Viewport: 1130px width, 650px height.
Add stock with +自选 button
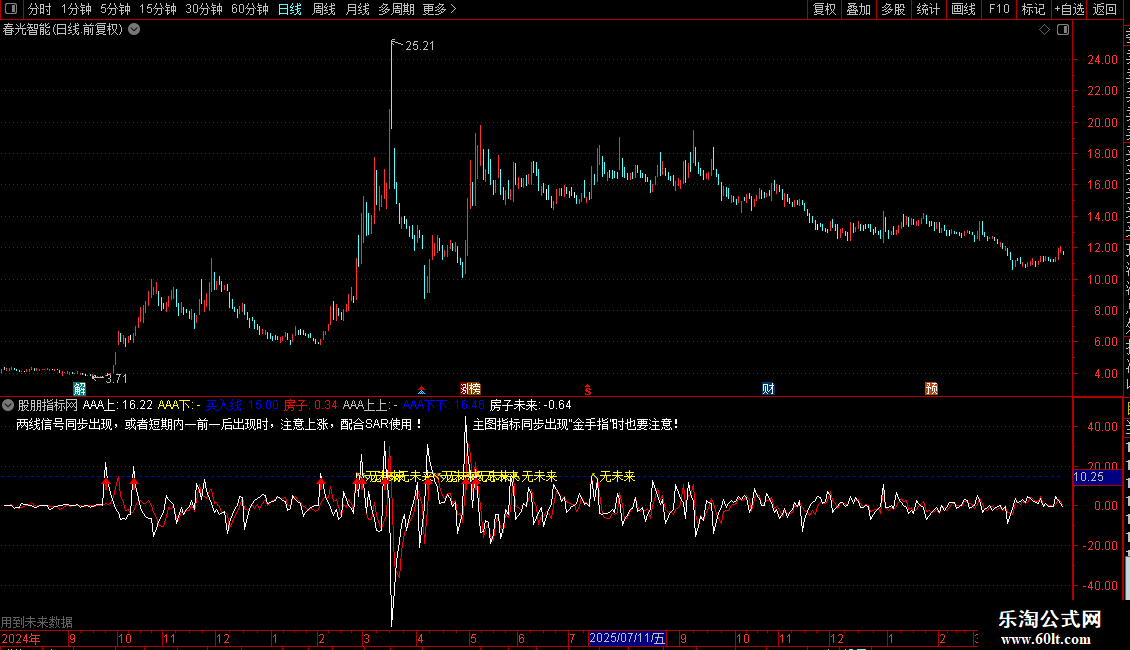point(1069,9)
